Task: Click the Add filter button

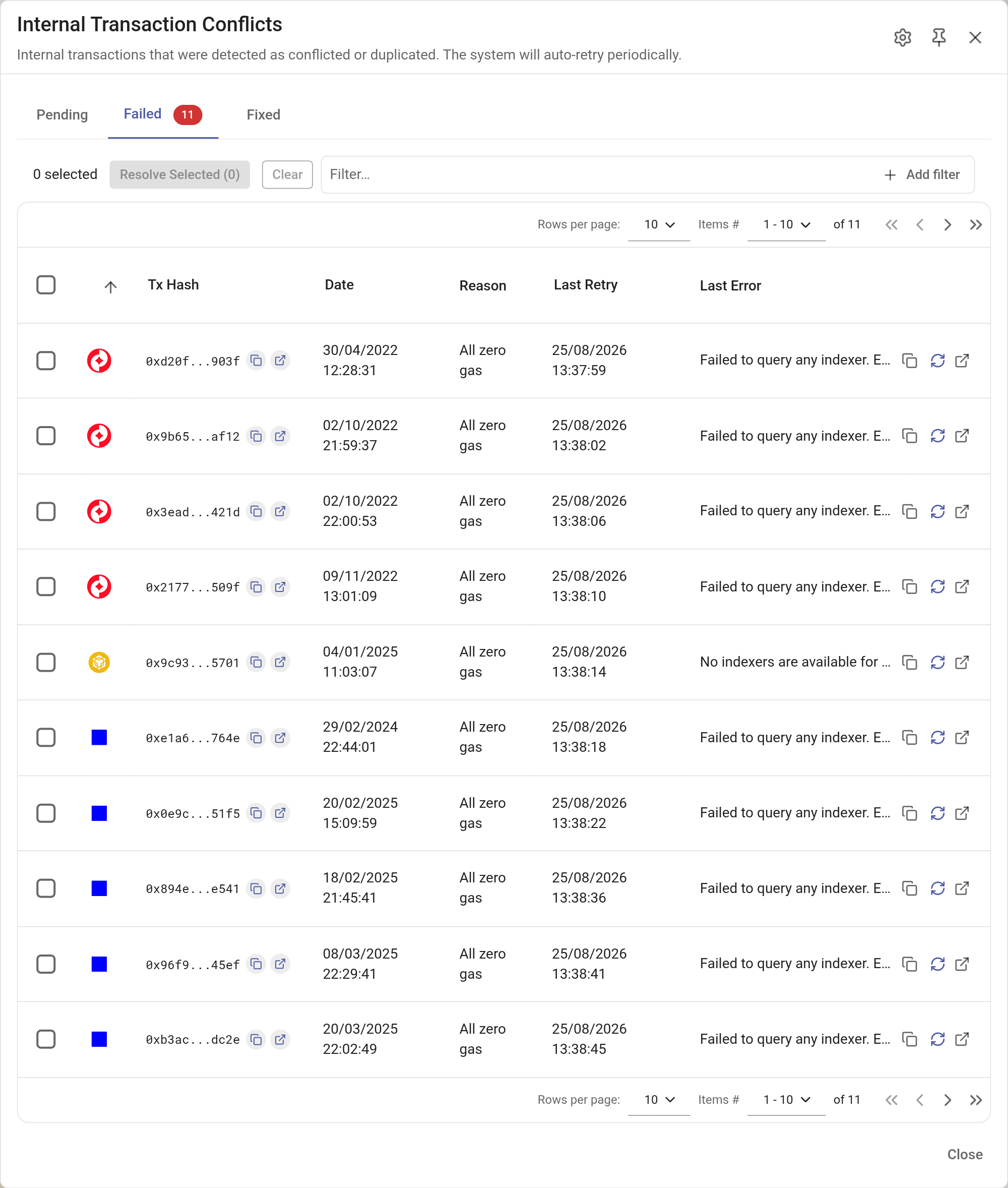Action: tap(922, 174)
